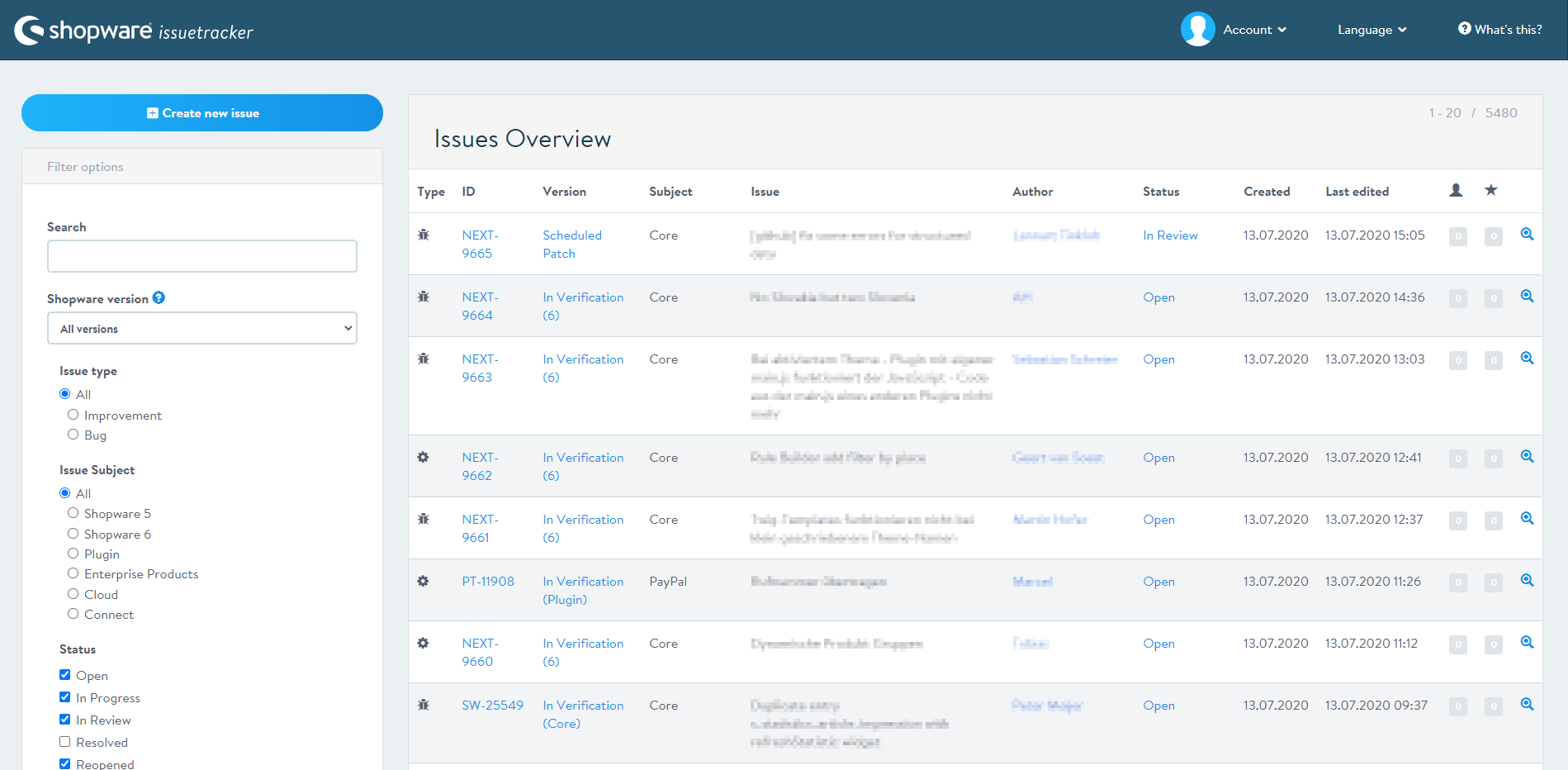Image resolution: width=1568 pixels, height=770 pixels.
Task: Enable the Resolved status checkbox
Action: (x=65, y=742)
